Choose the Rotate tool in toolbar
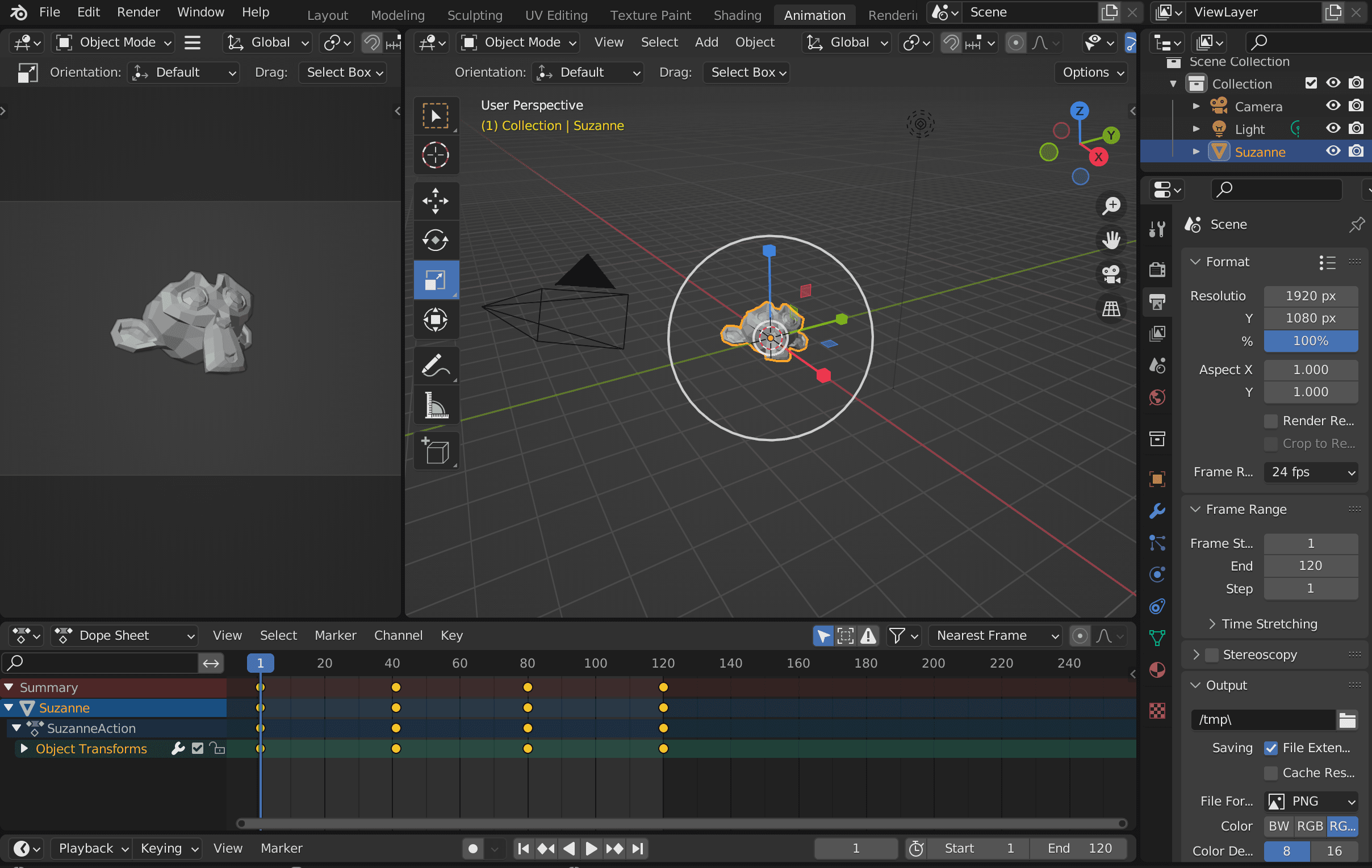The image size is (1372, 868). coord(436,240)
